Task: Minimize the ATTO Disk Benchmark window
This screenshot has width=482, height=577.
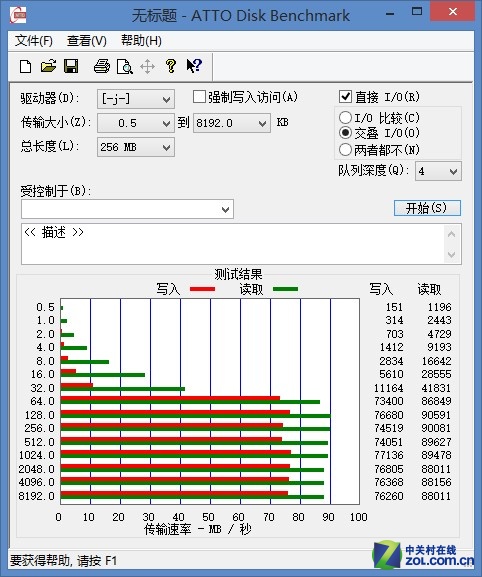Action: pyautogui.click(x=390, y=14)
